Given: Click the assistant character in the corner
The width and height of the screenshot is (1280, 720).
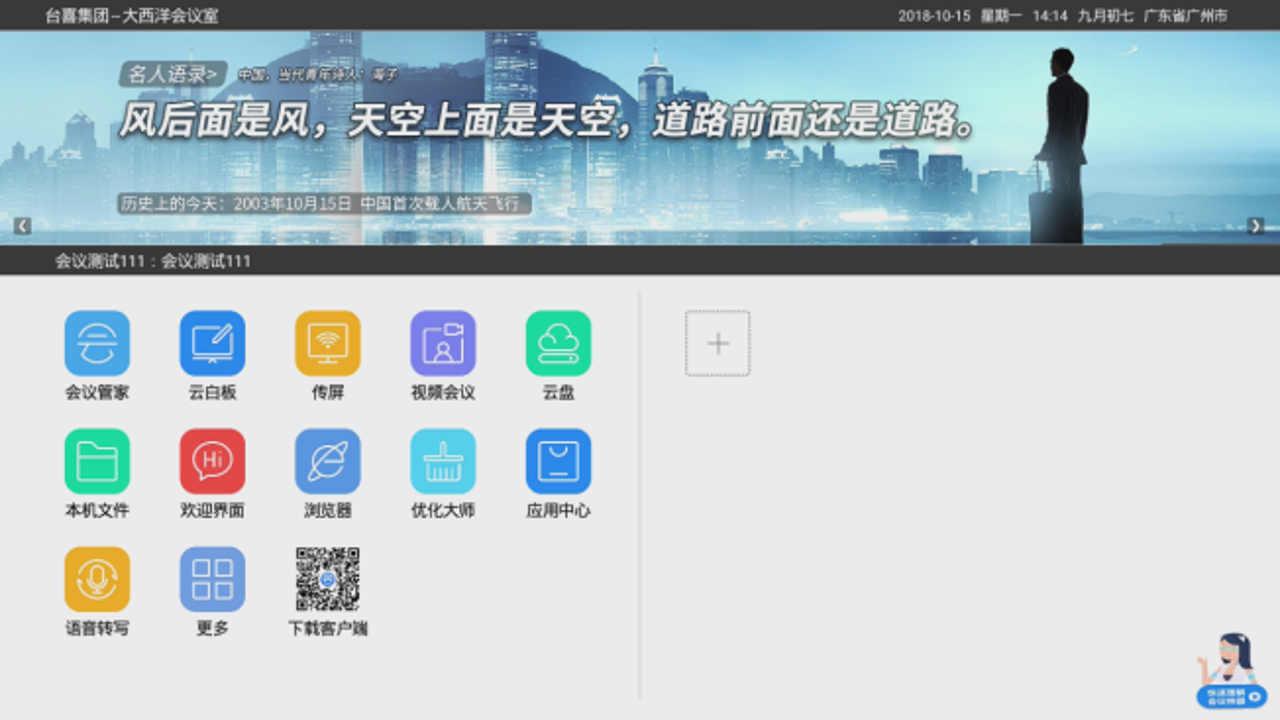Looking at the screenshot, I should pyautogui.click(x=1232, y=671).
